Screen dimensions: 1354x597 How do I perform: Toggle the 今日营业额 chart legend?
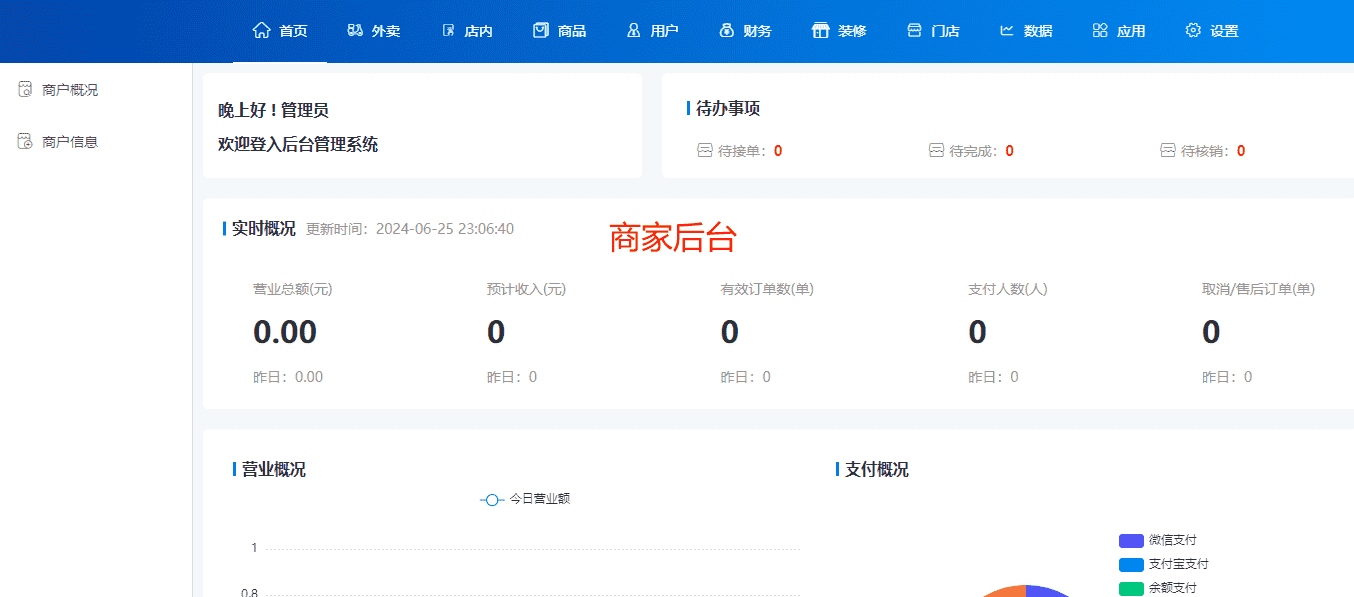pyautogui.click(x=525, y=499)
